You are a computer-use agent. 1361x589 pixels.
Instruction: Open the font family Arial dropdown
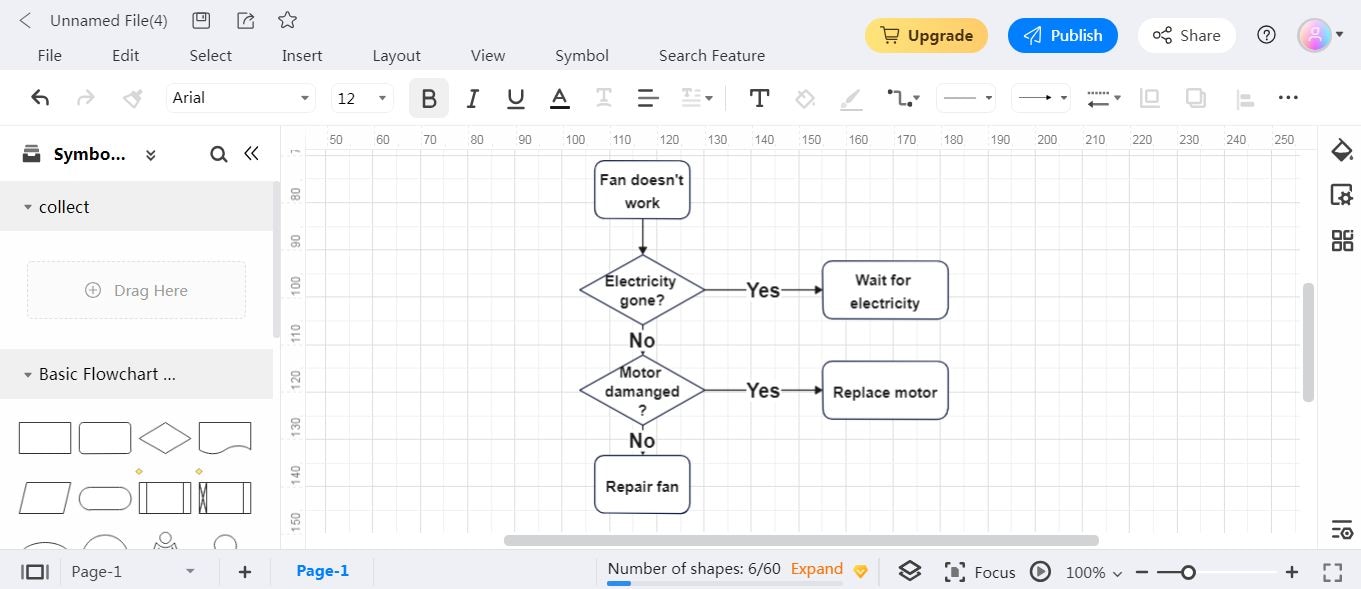tap(241, 98)
